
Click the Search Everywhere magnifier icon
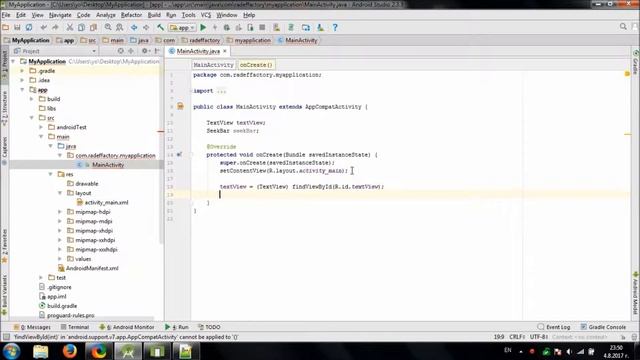click(x=623, y=27)
